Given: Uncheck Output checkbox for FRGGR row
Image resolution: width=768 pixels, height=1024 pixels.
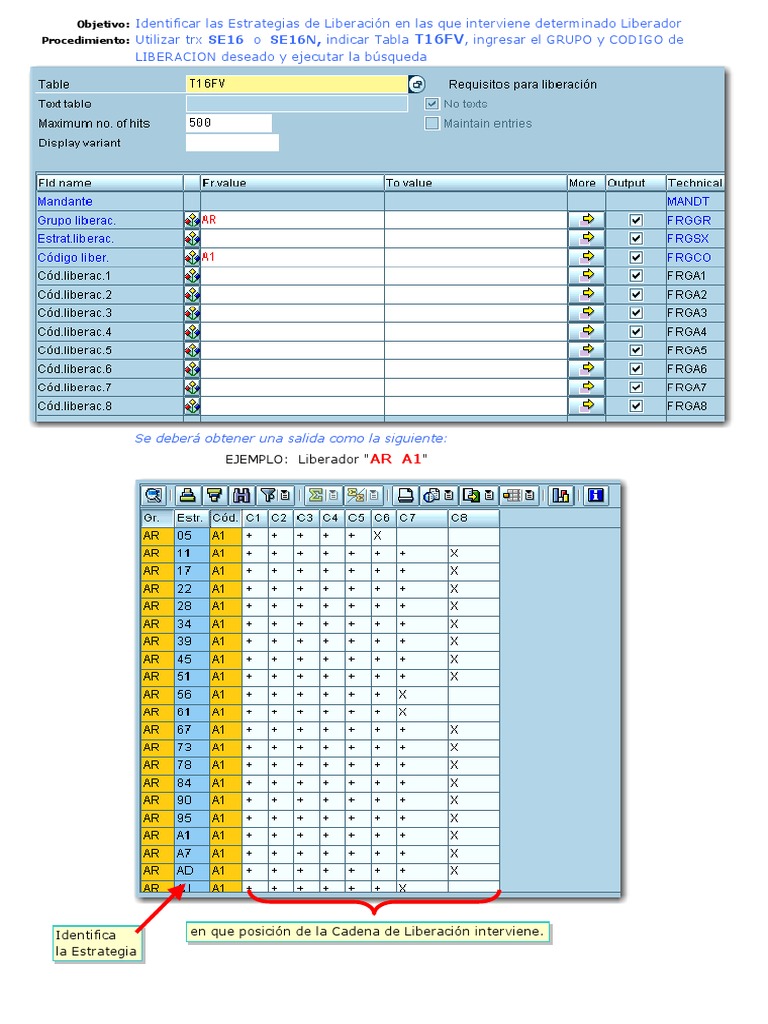Looking at the screenshot, I should [635, 220].
